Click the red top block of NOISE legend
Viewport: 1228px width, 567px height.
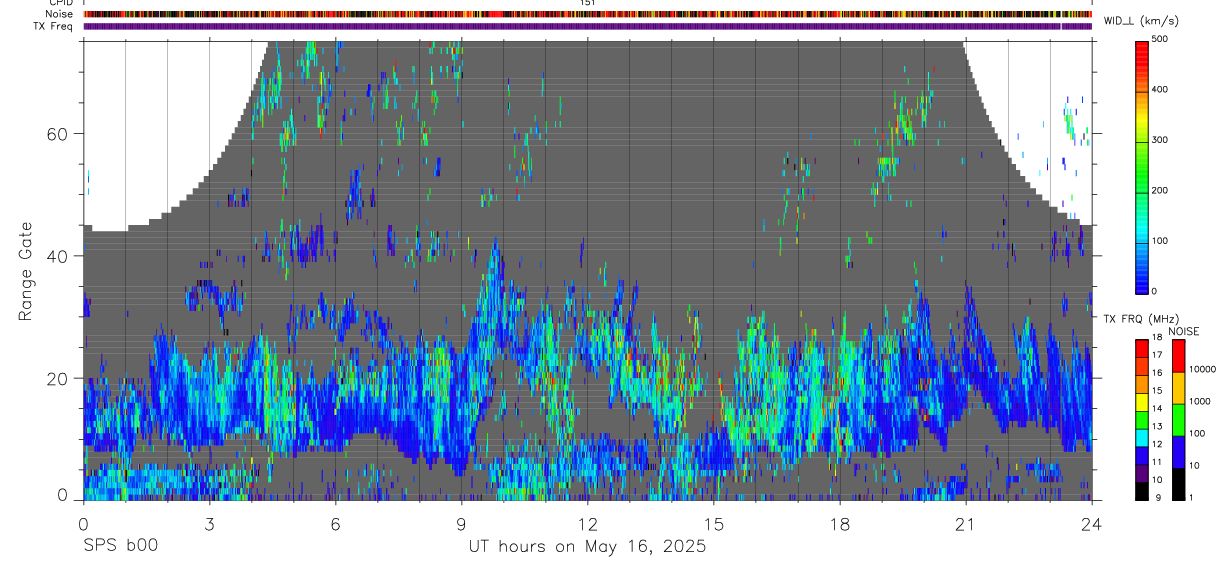click(1178, 355)
